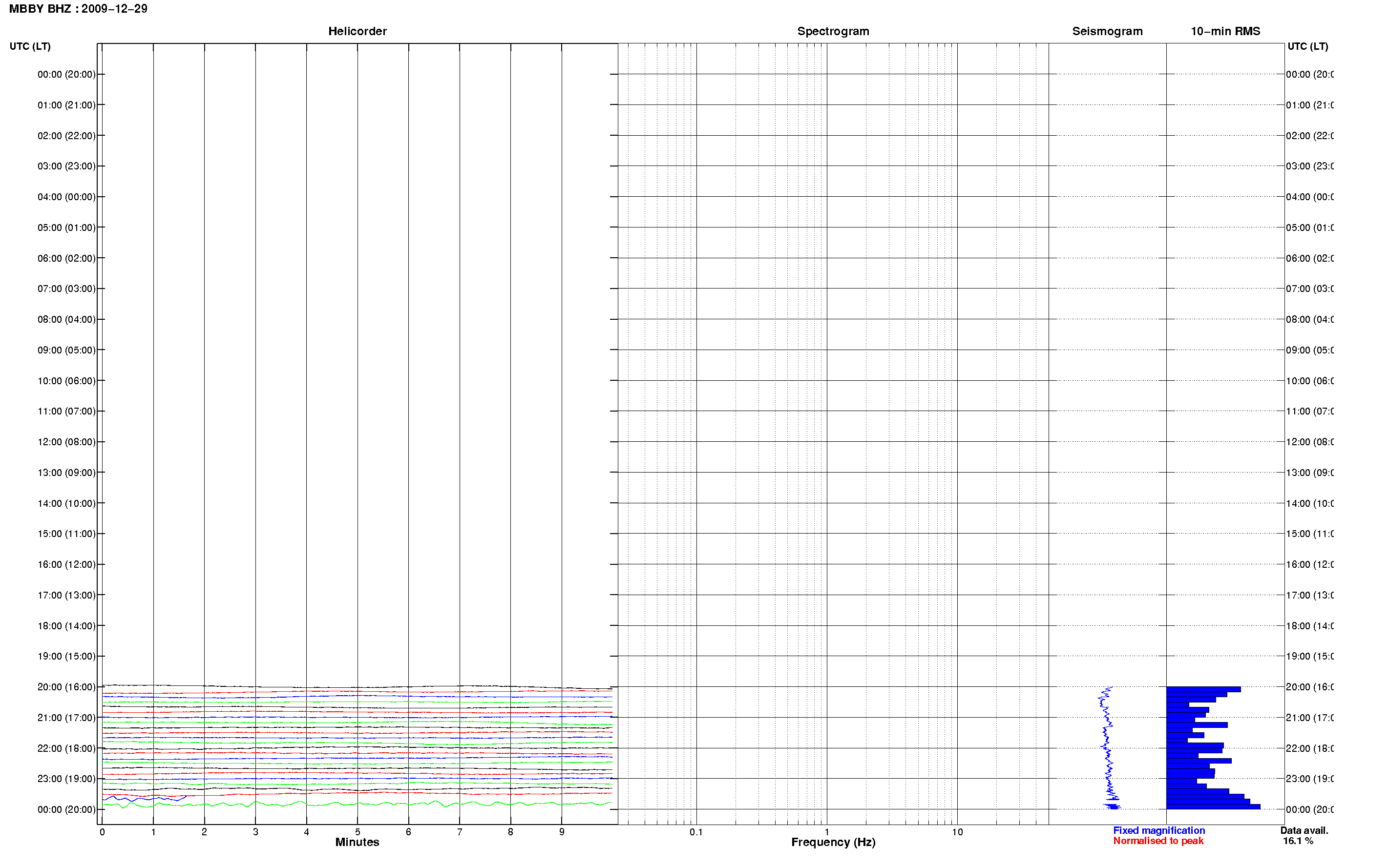Click the Fixed magnification legend text

click(1159, 831)
